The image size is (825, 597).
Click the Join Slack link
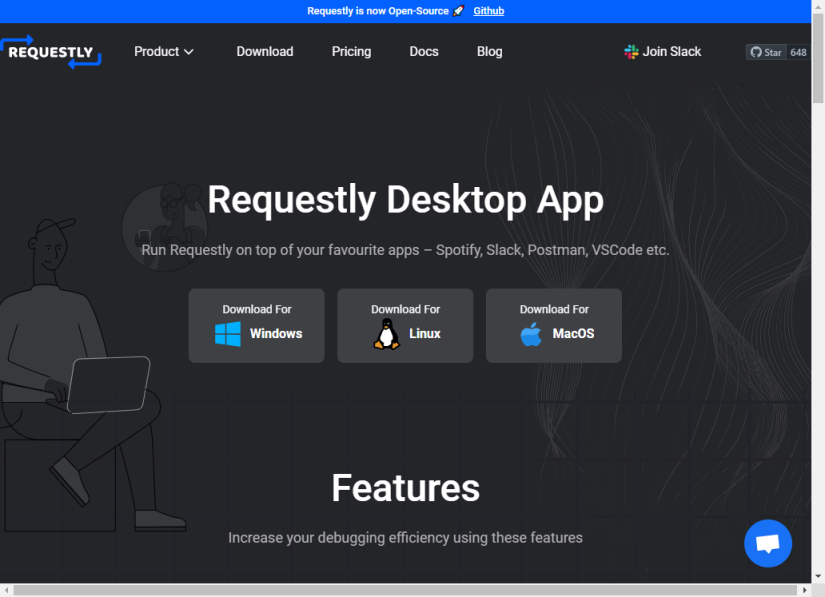click(662, 52)
